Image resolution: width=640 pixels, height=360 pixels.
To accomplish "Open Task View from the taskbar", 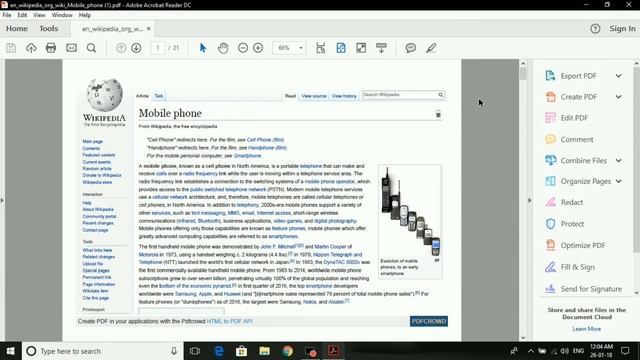I will [x=195, y=351].
